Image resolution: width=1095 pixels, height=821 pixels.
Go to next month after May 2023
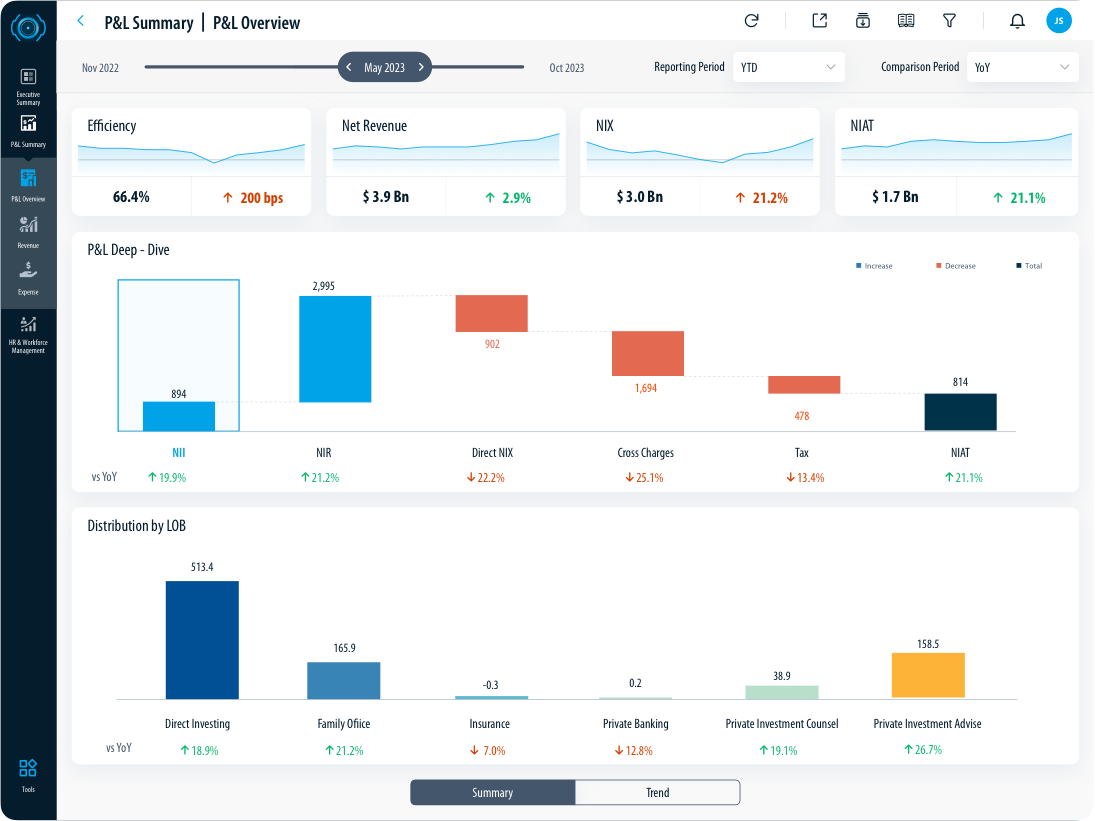pyautogui.click(x=422, y=68)
